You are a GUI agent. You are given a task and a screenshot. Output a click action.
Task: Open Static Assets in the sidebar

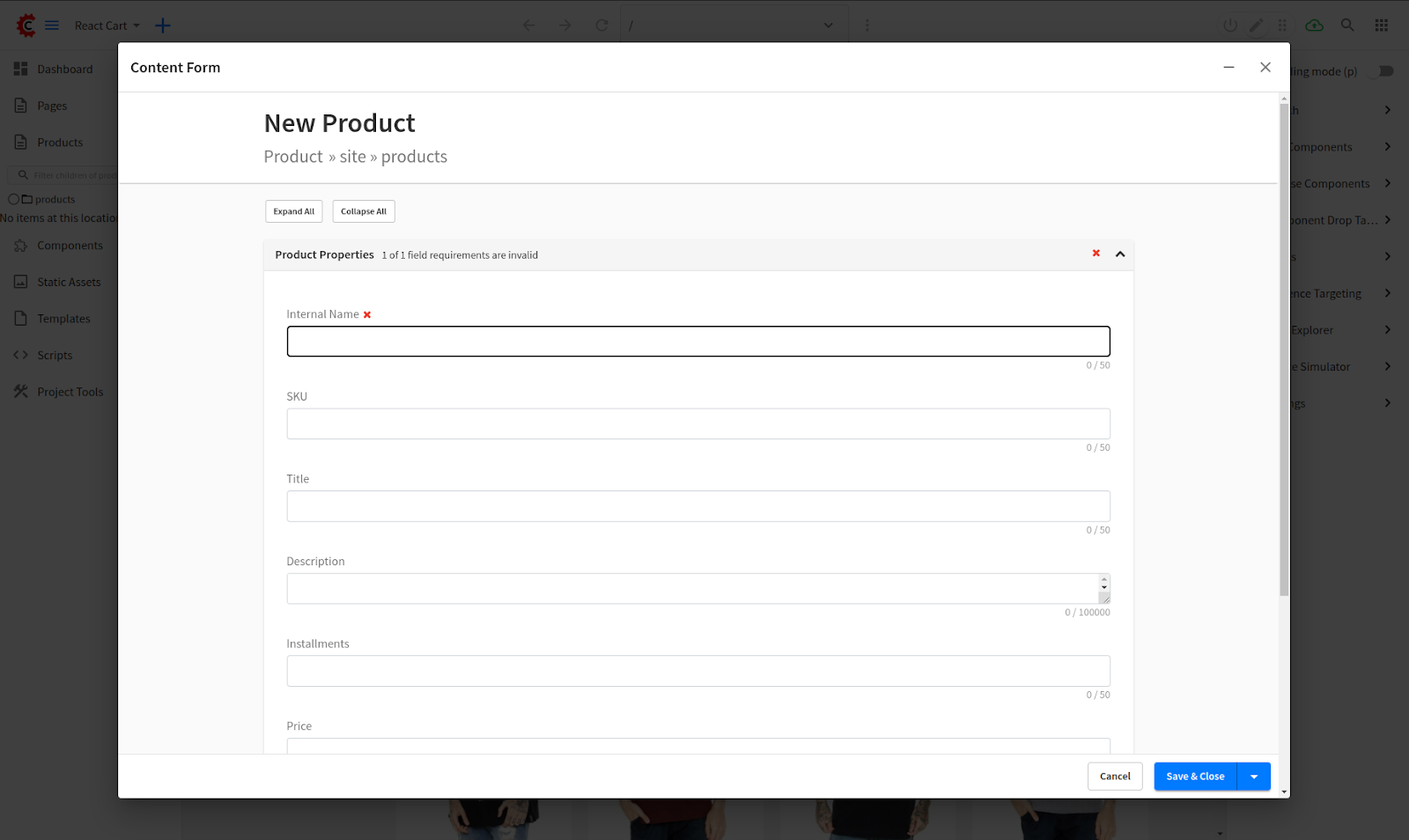[x=69, y=283]
